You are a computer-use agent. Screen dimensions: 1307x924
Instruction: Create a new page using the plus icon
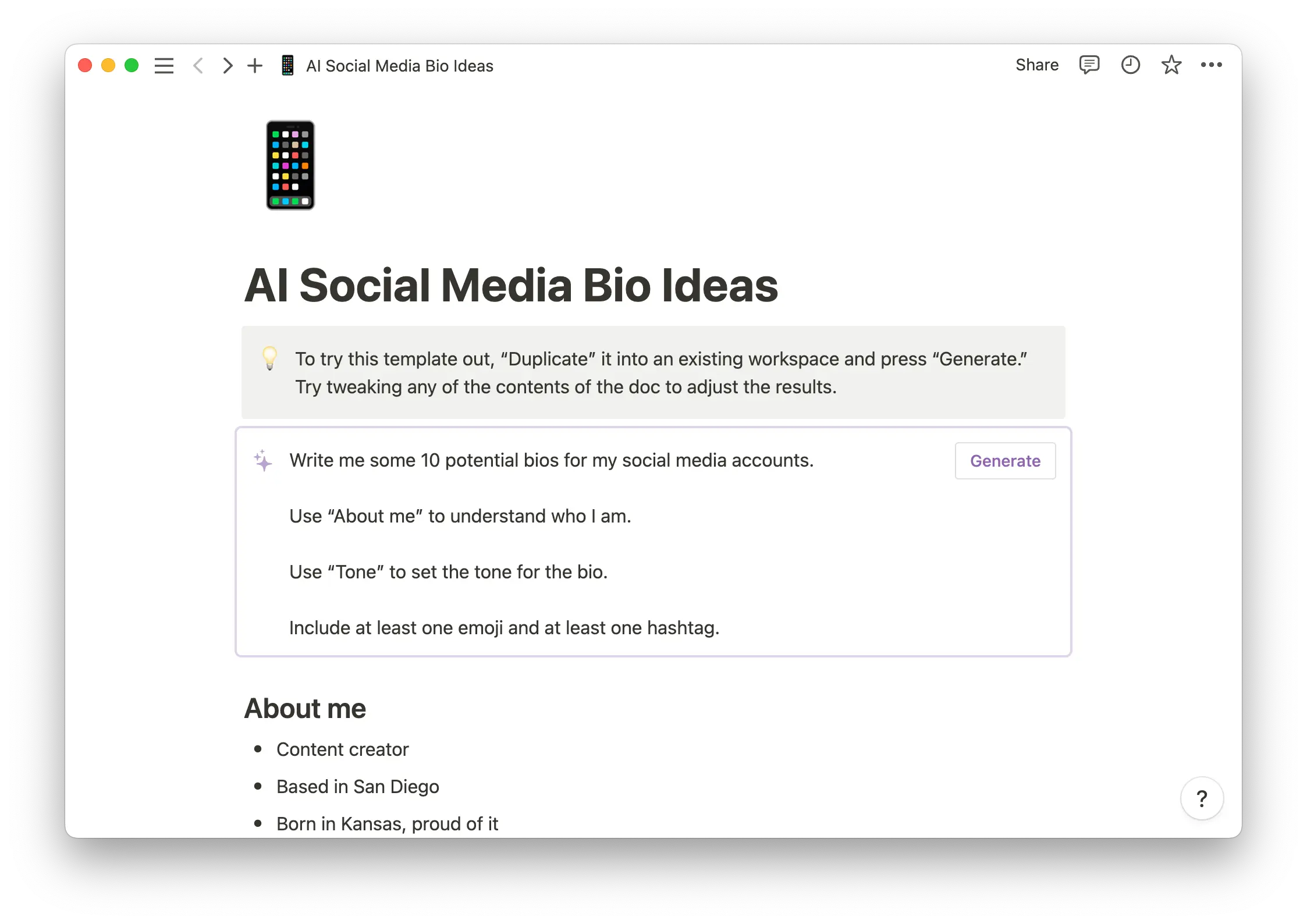(x=255, y=65)
